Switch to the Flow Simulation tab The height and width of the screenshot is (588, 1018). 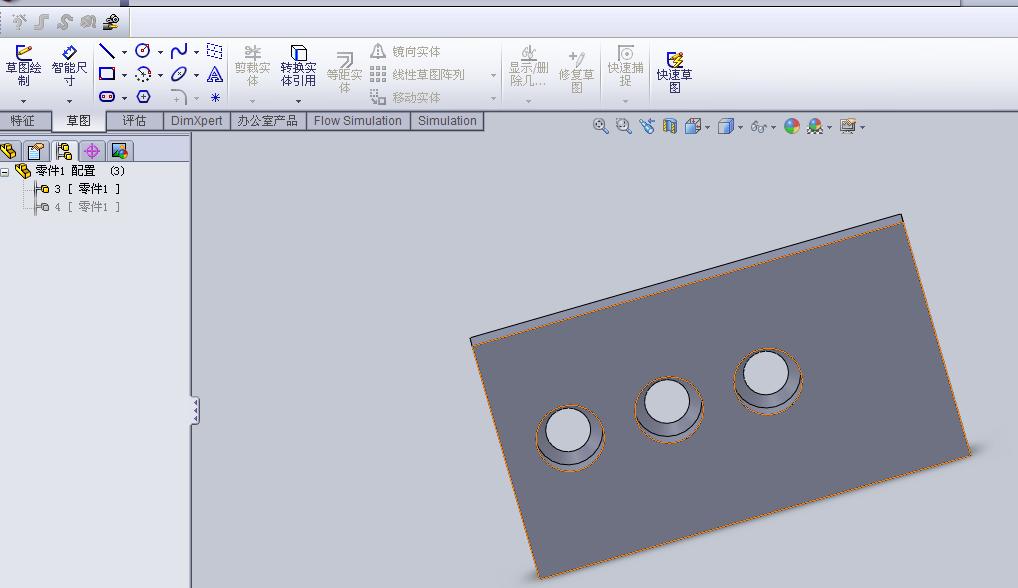(x=358, y=121)
